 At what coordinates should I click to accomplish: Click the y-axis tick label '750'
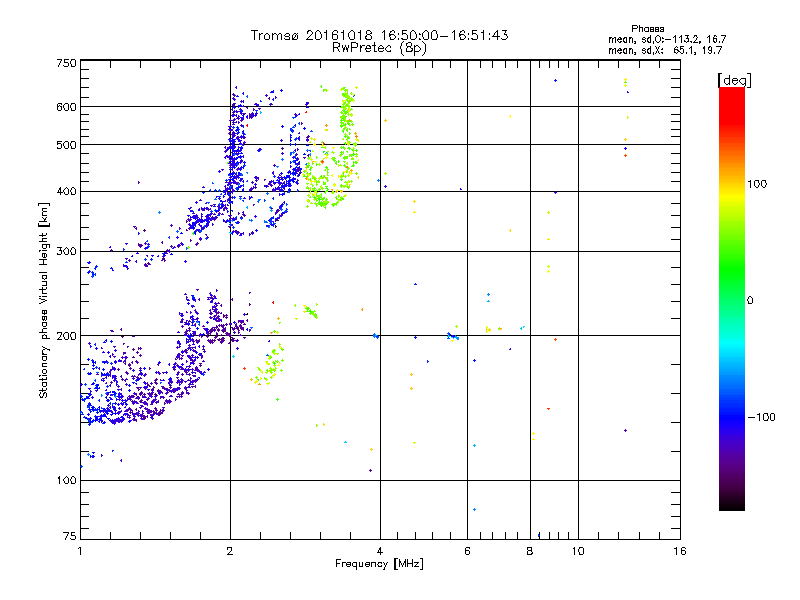[67, 63]
